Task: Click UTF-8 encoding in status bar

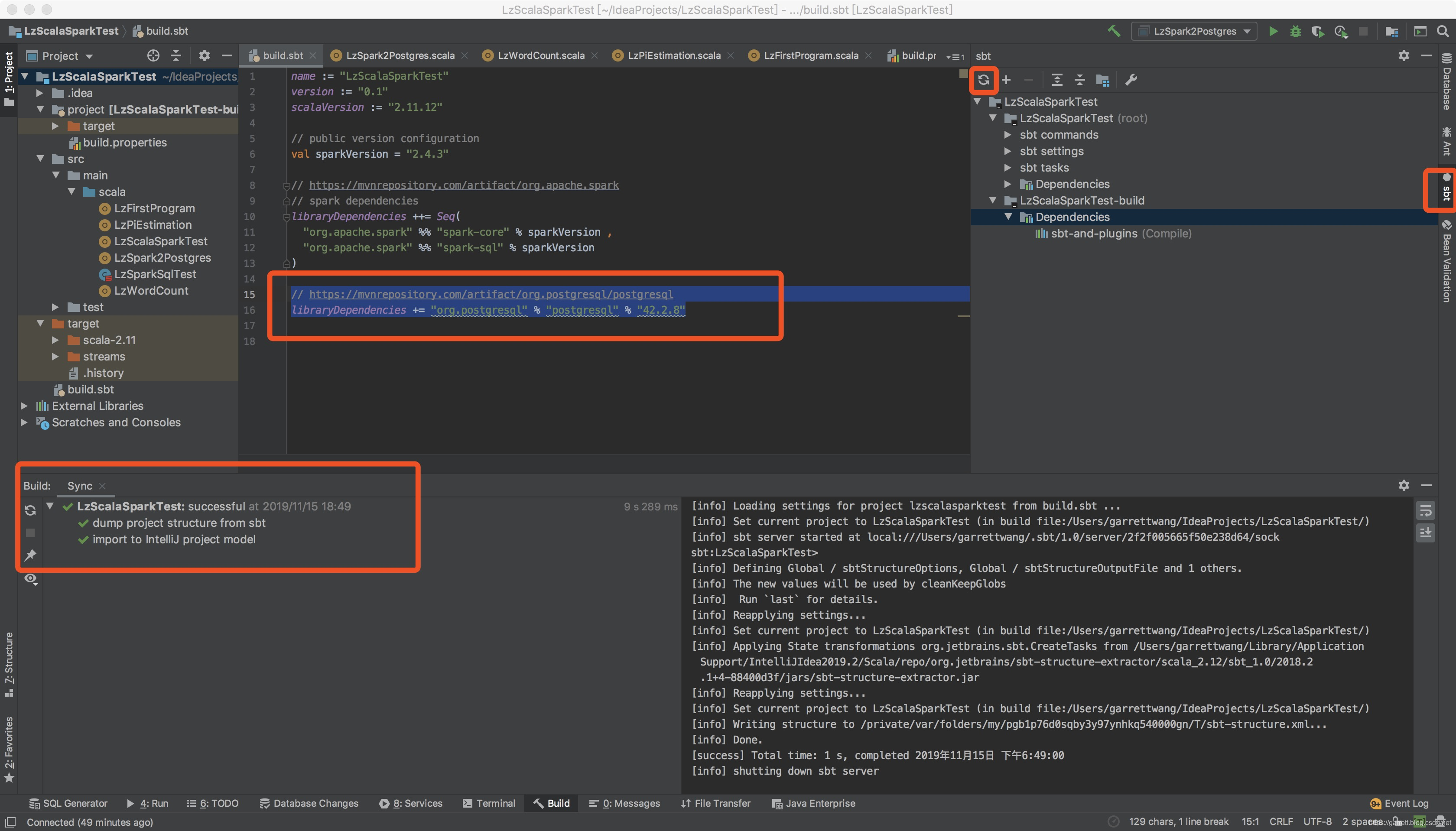Action: 1317,822
